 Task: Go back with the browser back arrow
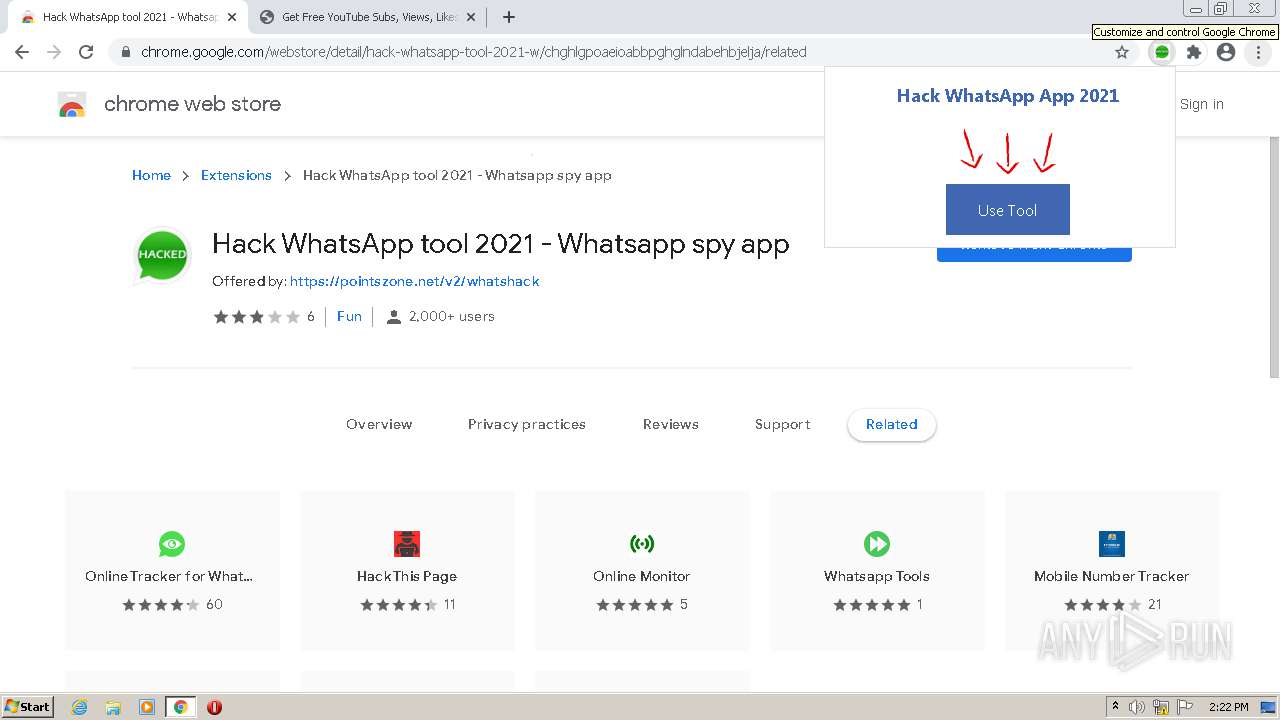tap(22, 52)
